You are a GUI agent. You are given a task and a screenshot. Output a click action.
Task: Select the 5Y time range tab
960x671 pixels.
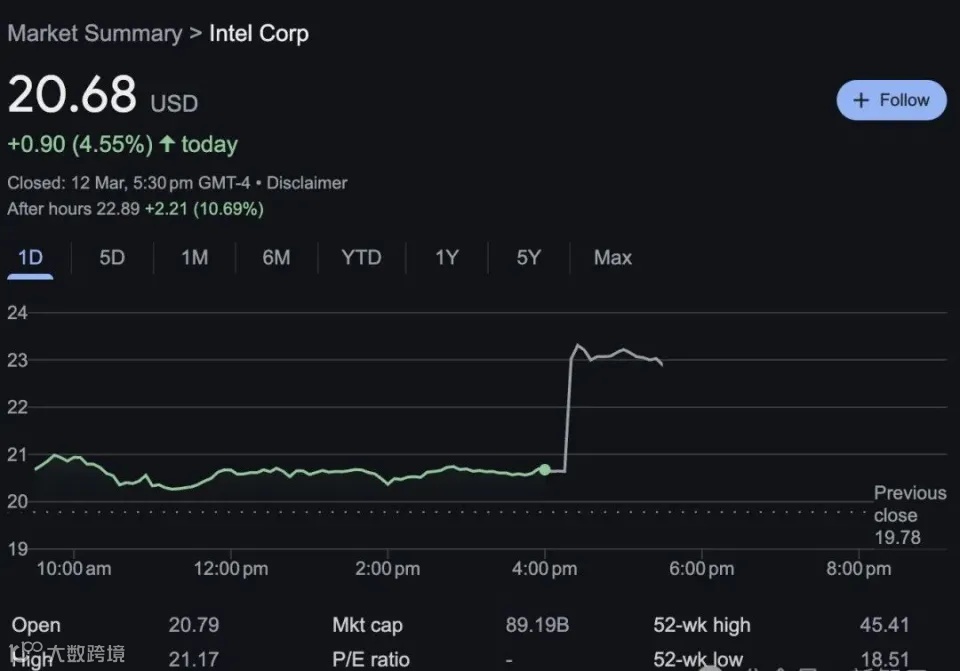(x=528, y=258)
